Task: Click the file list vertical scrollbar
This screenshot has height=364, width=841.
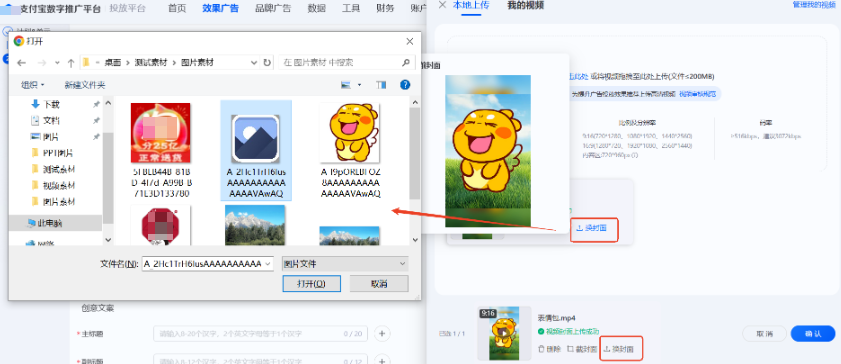Action: 414,153
